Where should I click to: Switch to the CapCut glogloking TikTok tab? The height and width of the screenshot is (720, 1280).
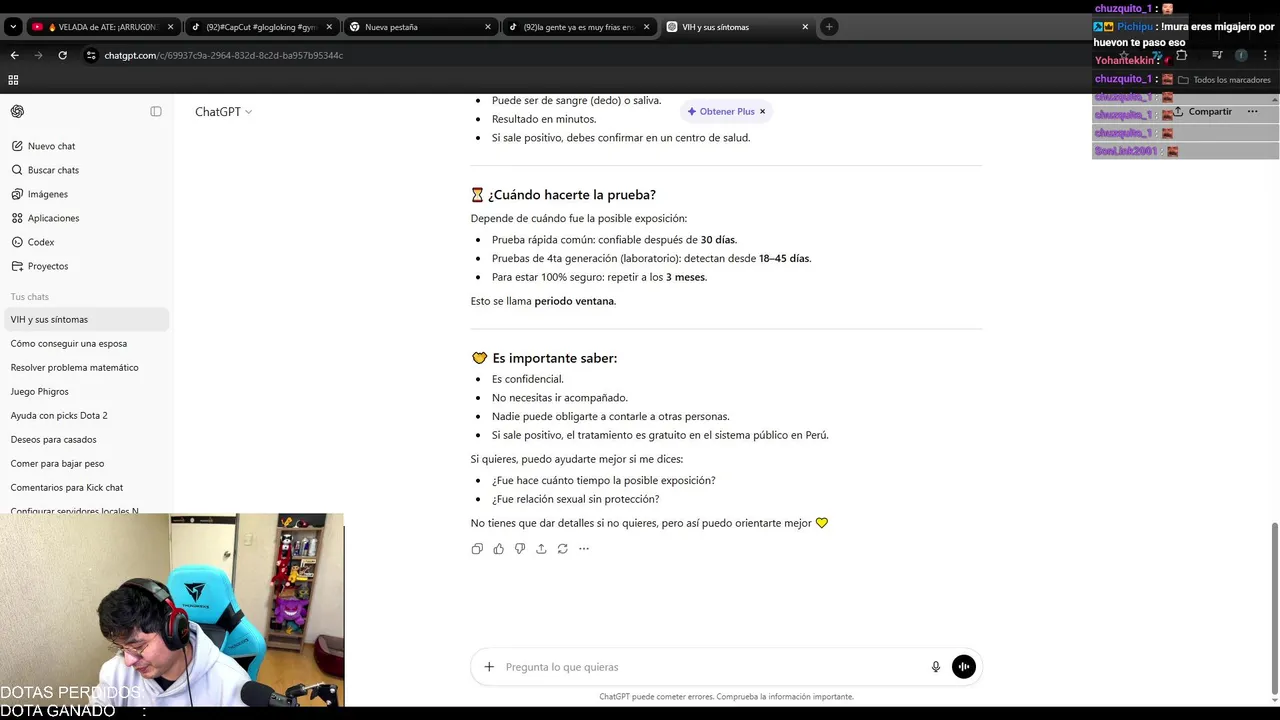[x=262, y=27]
